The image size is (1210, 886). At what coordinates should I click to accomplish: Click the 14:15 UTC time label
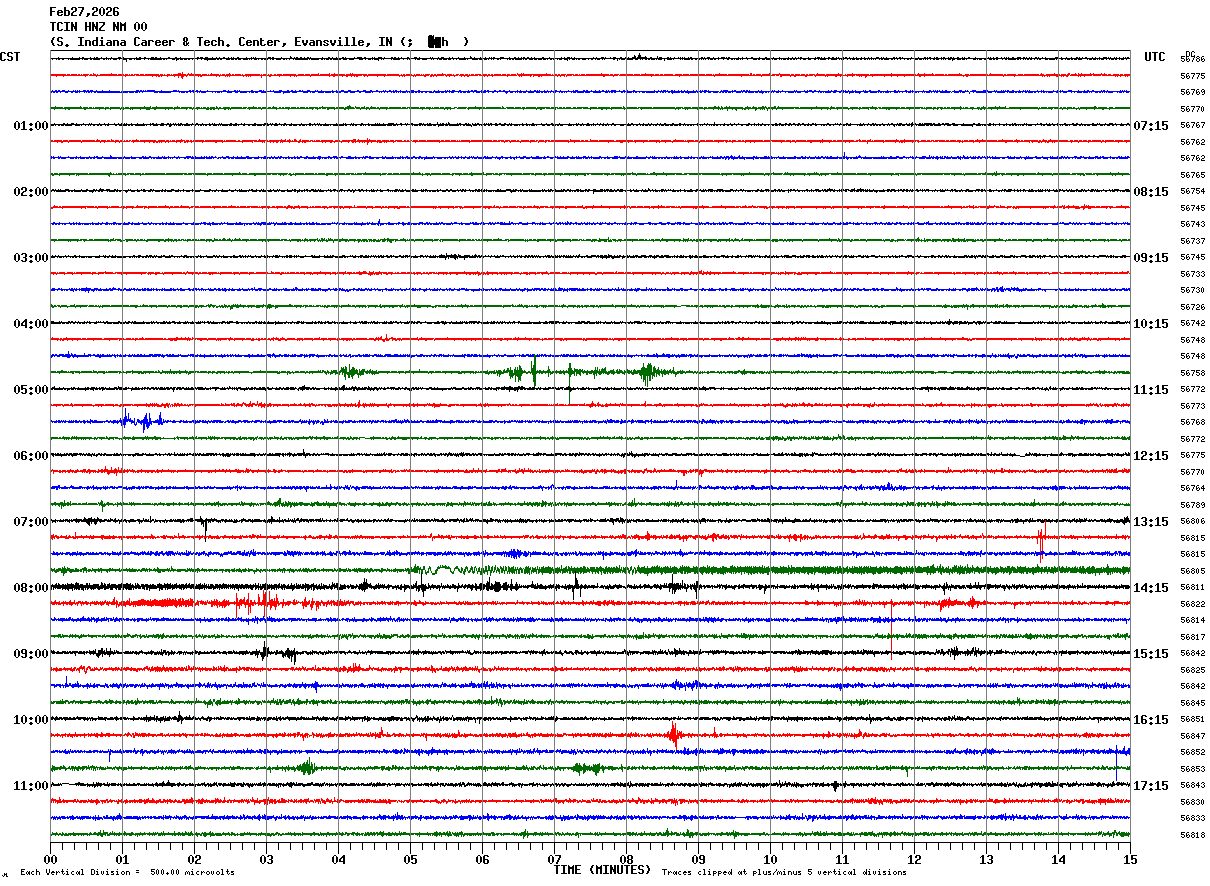pos(1151,588)
